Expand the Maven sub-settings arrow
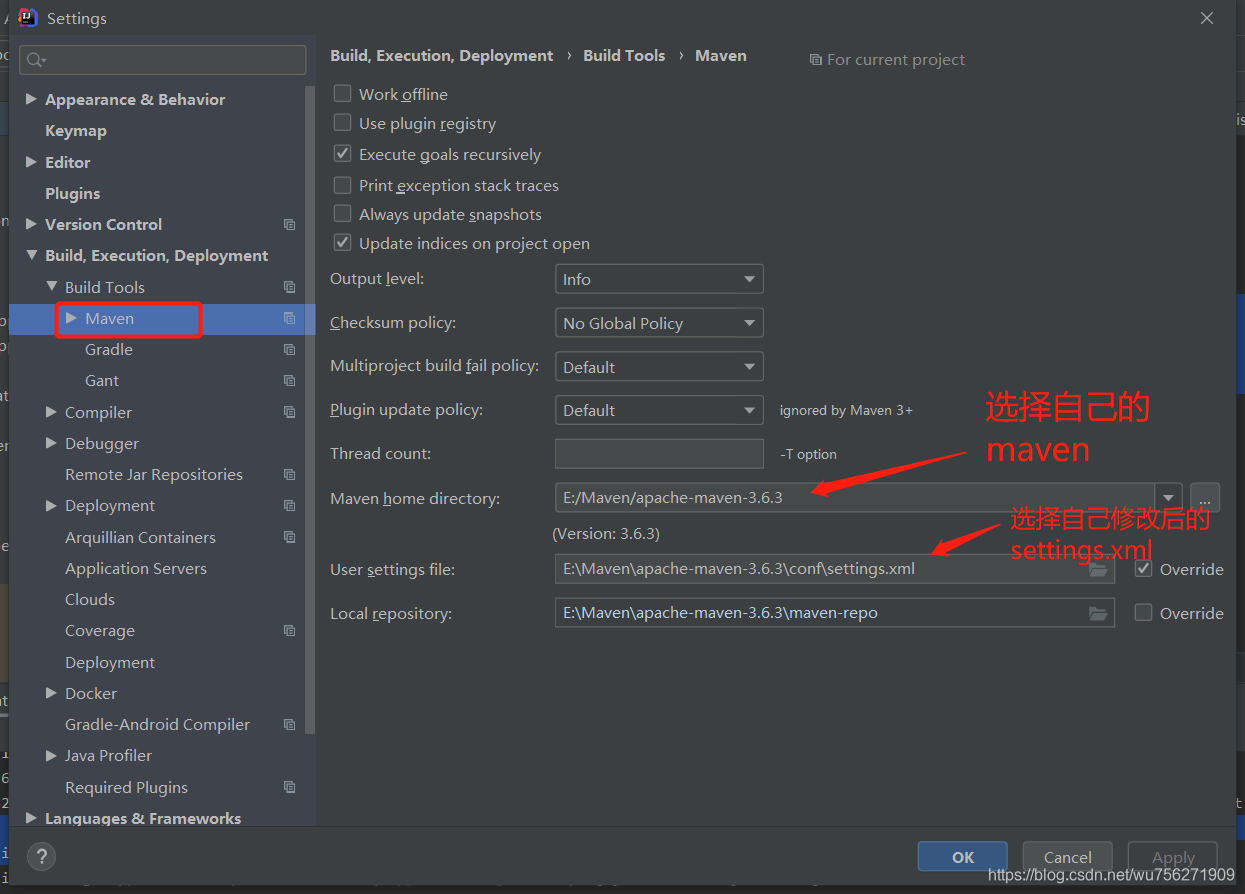Screen dimensions: 1245x894 [x=71, y=318]
